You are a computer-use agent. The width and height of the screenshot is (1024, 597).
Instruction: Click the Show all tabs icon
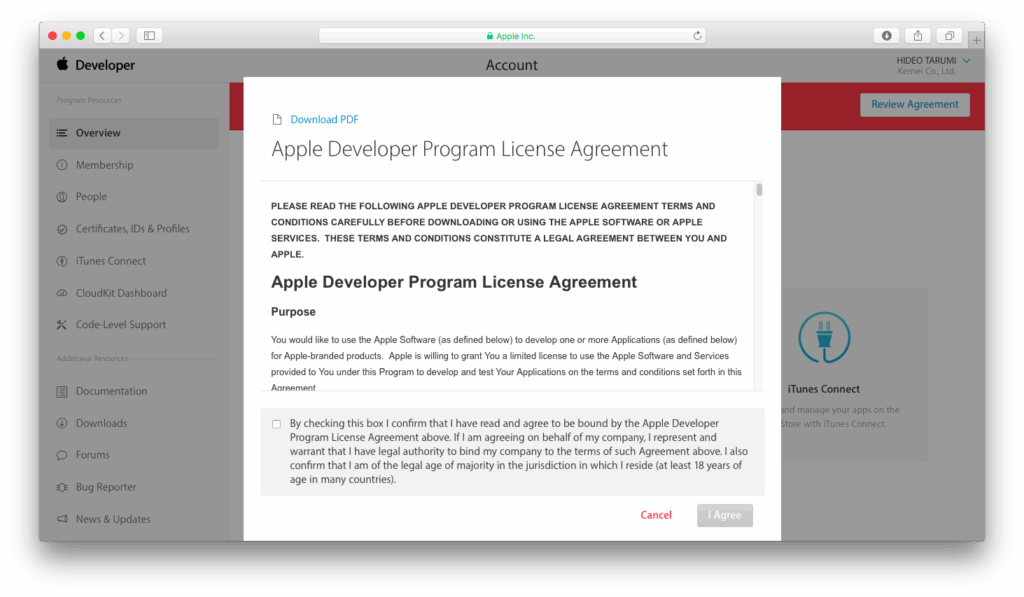coord(949,36)
